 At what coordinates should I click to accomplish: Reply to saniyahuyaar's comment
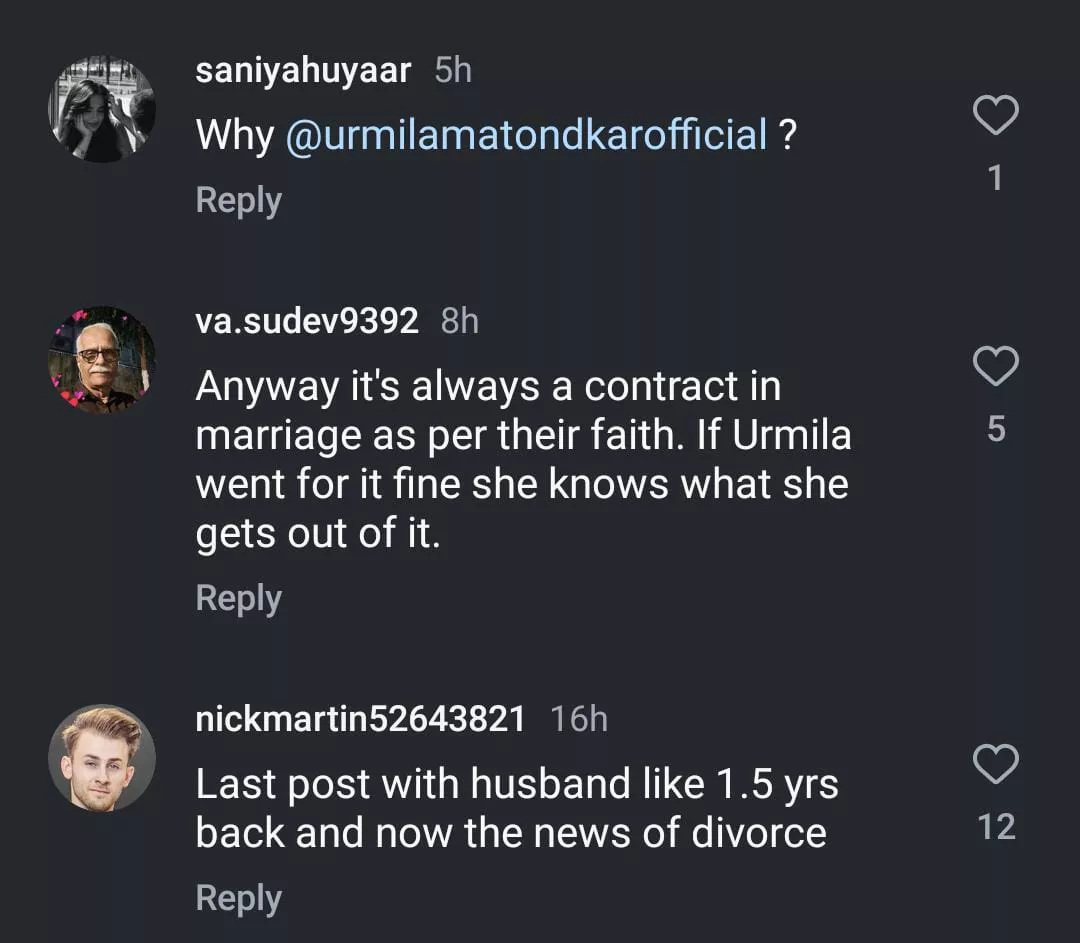(238, 200)
